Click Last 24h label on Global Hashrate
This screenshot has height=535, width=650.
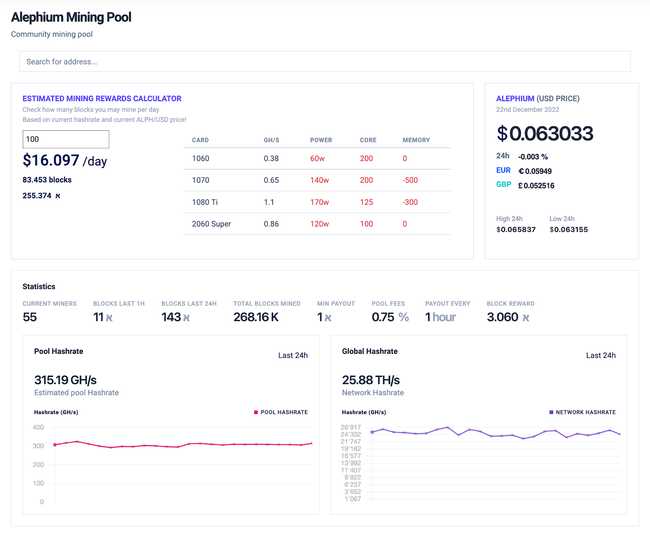tap(600, 355)
